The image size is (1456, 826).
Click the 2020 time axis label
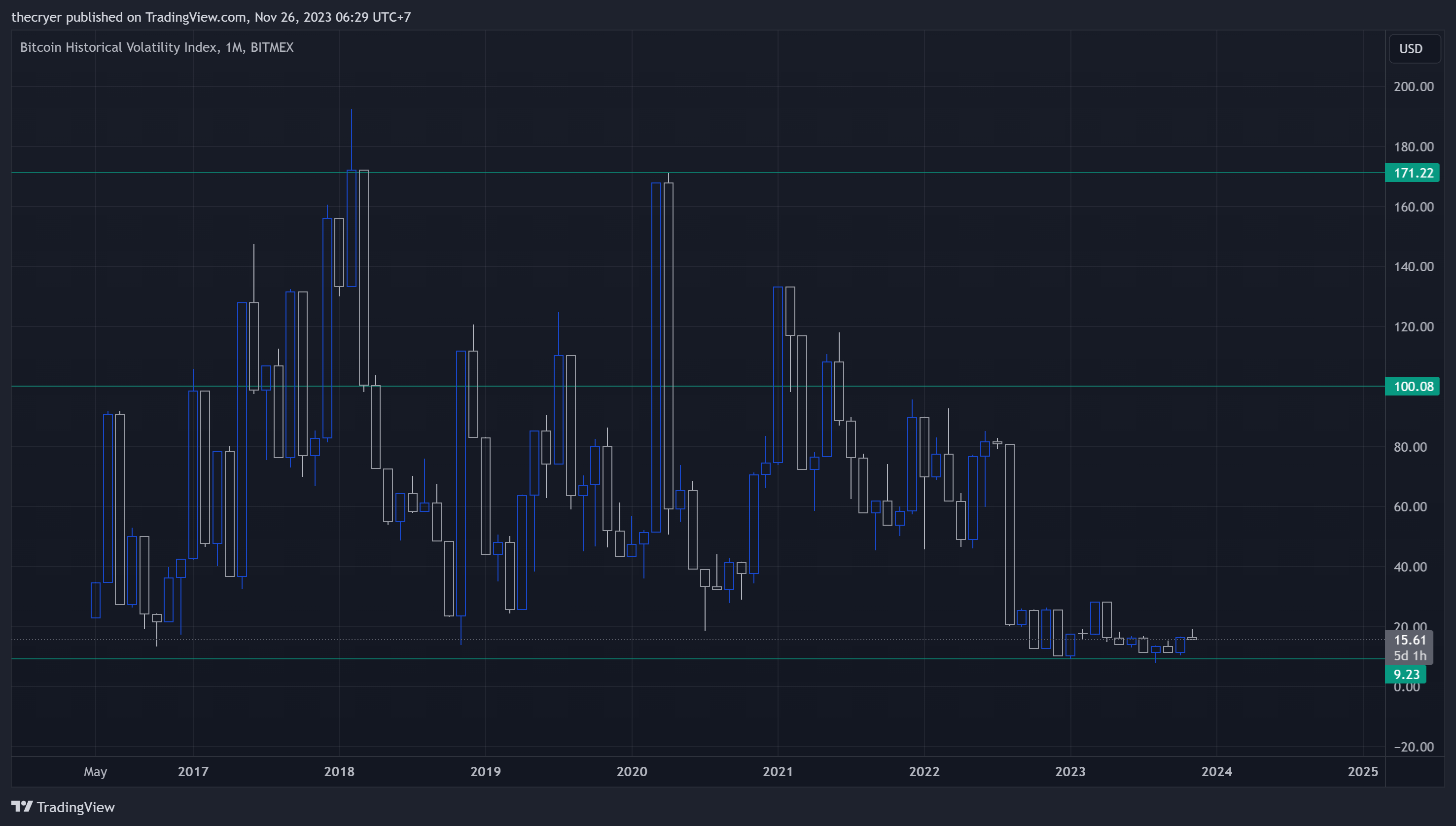point(632,772)
